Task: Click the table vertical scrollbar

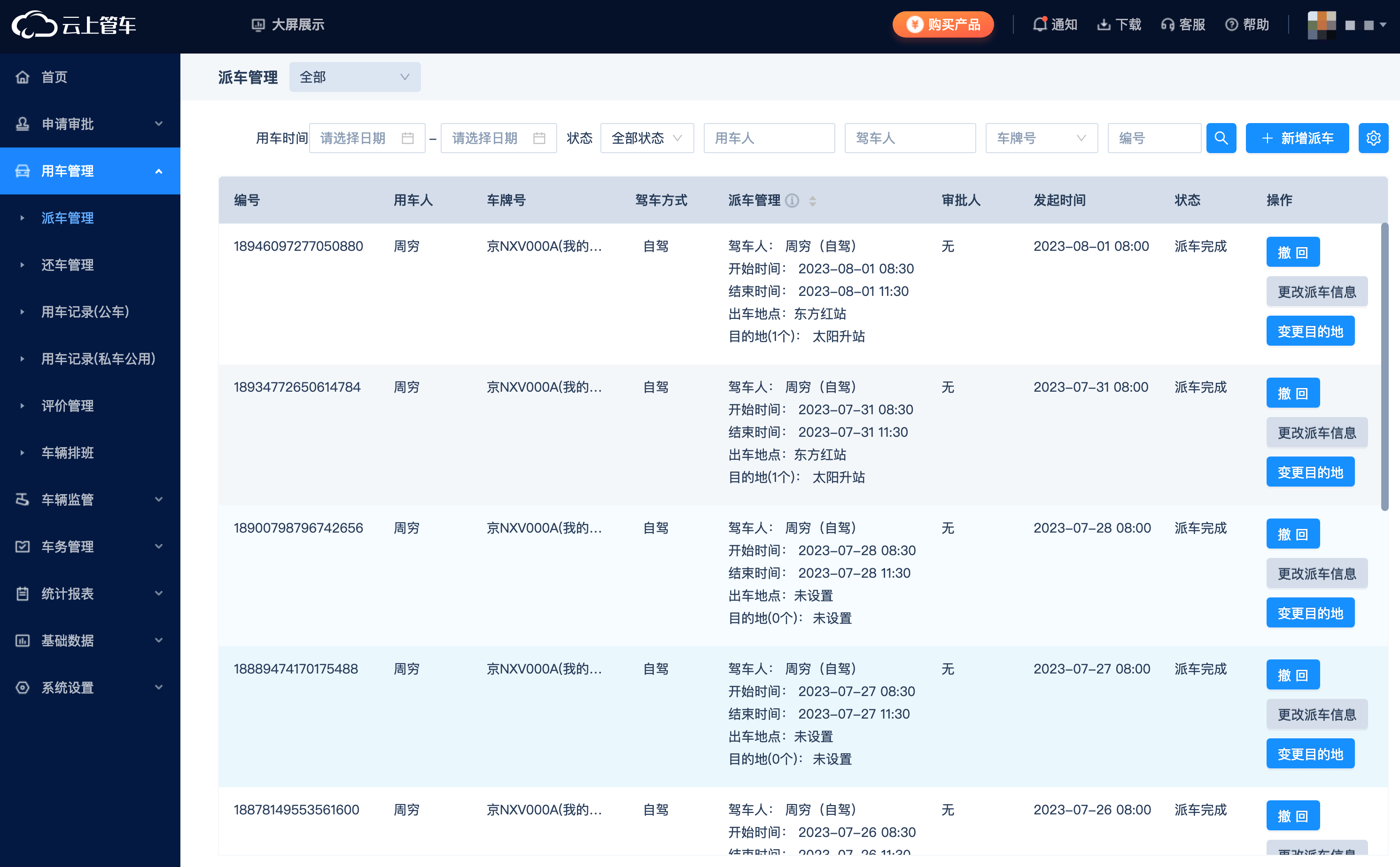Action: pos(1384,367)
